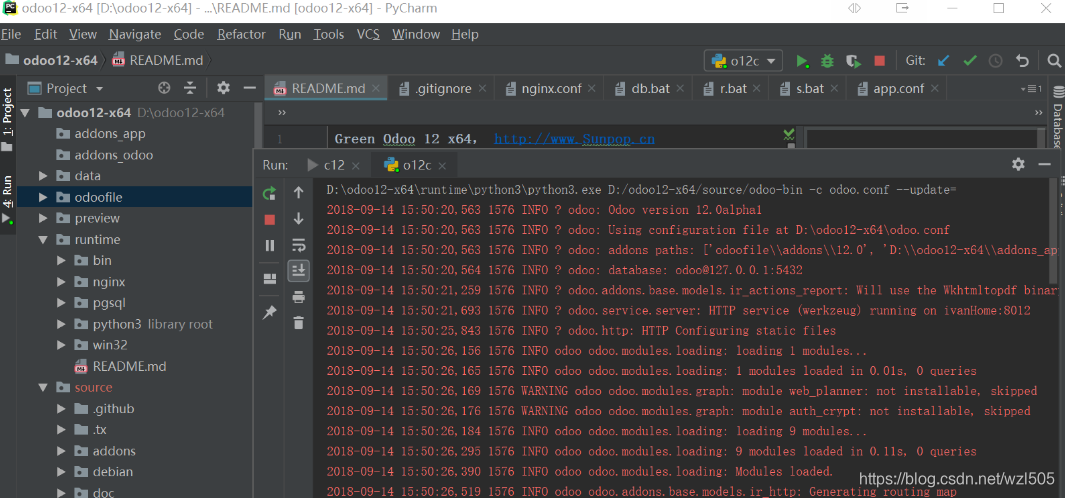This screenshot has width=1065, height=498.
Task: Collapse the runtime folder
Action: 43,240
